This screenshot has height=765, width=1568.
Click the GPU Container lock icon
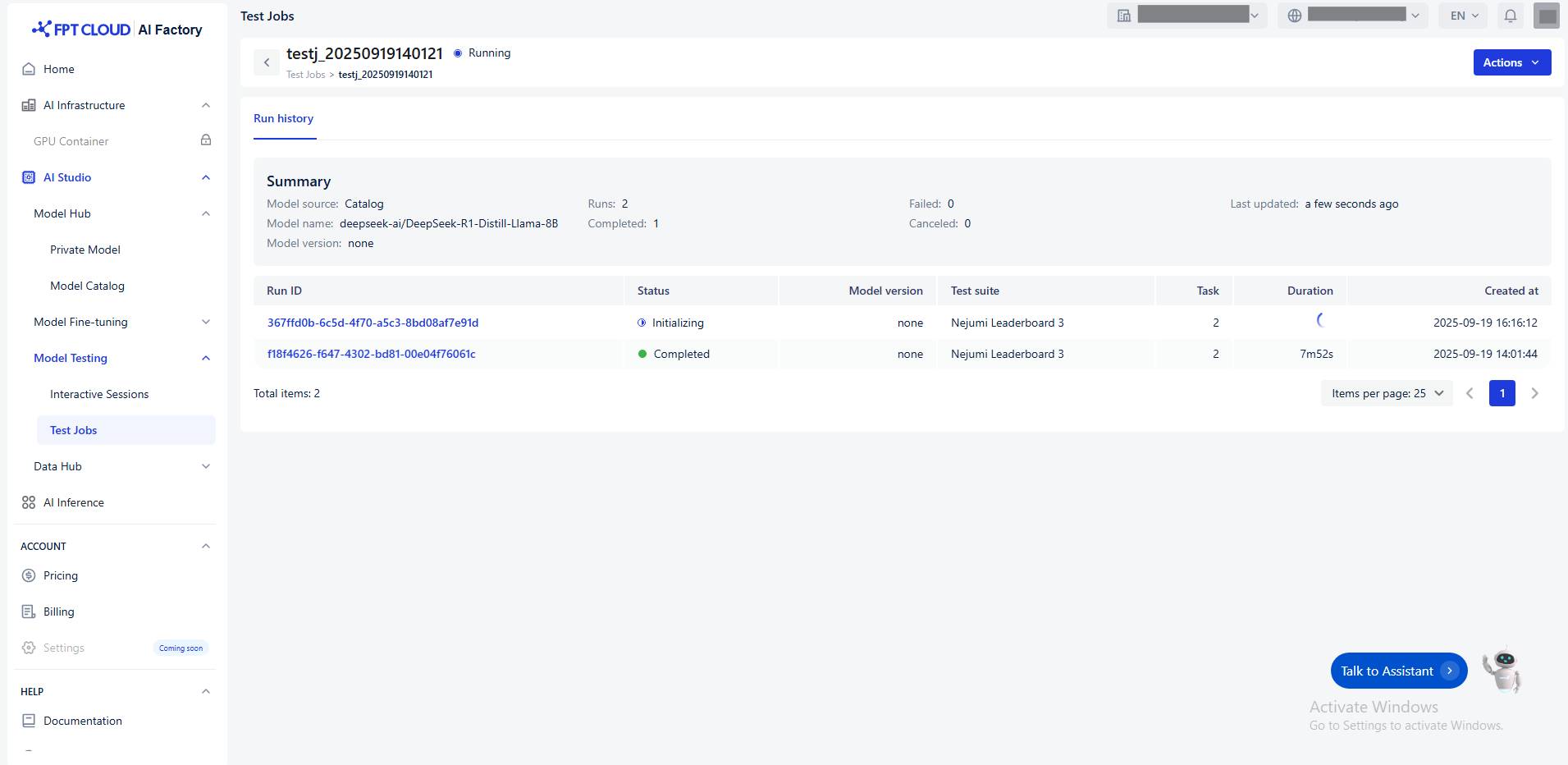point(206,140)
